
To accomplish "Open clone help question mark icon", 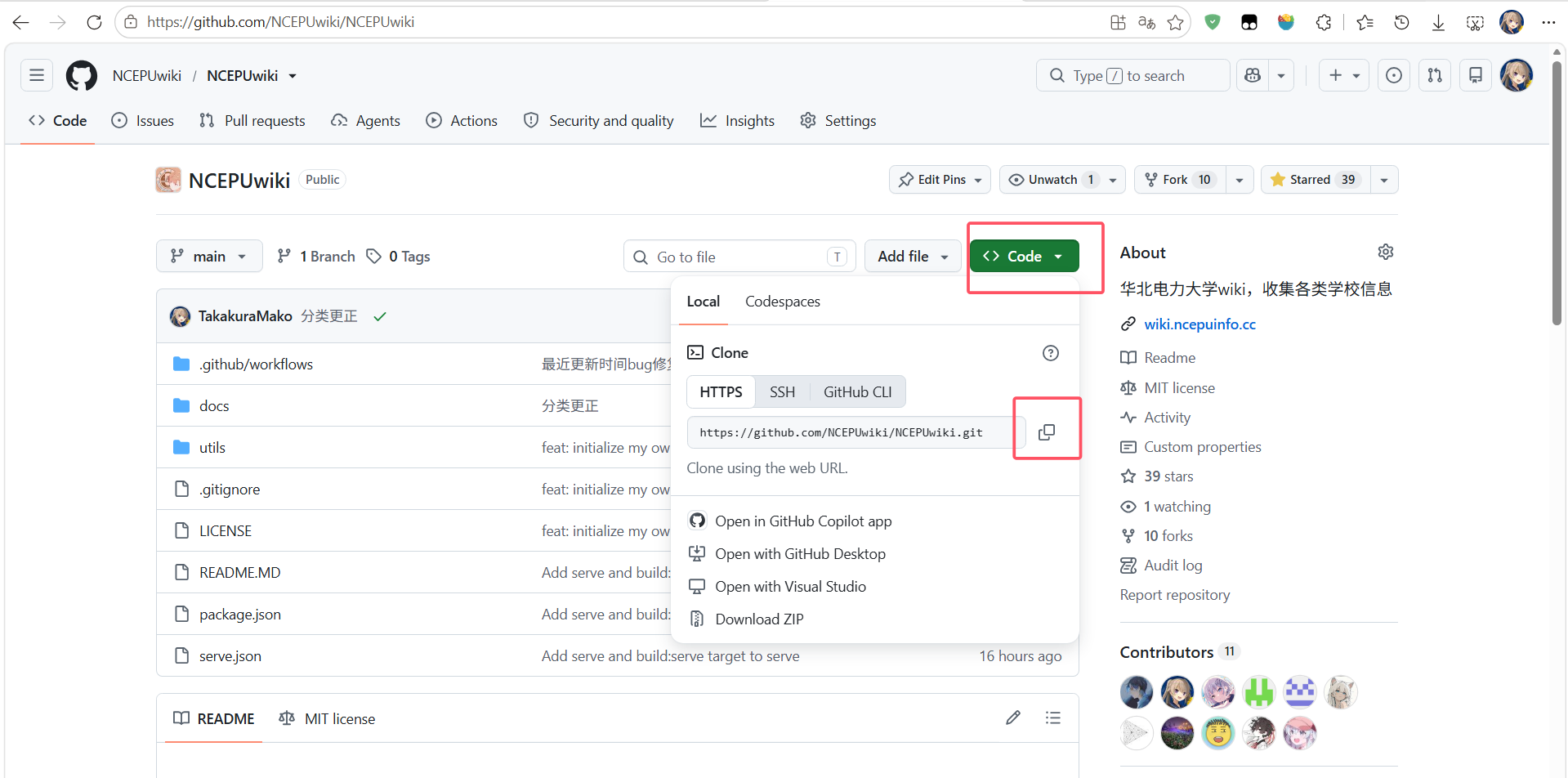I will point(1051,353).
